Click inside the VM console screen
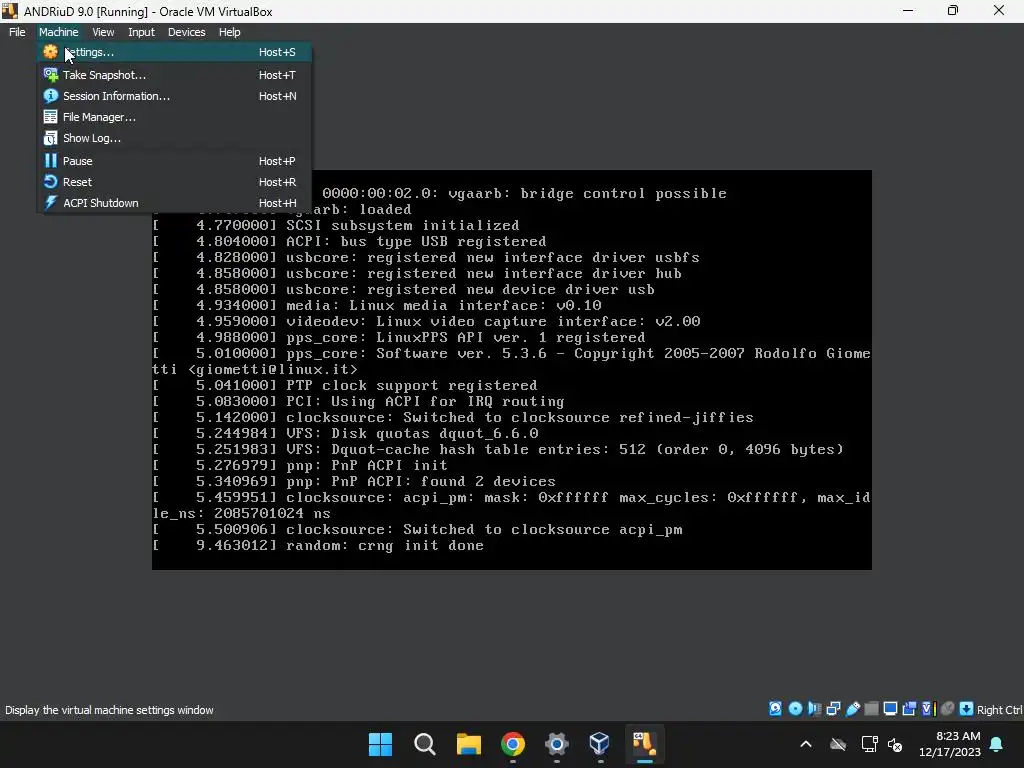This screenshot has height=768, width=1024. click(511, 370)
